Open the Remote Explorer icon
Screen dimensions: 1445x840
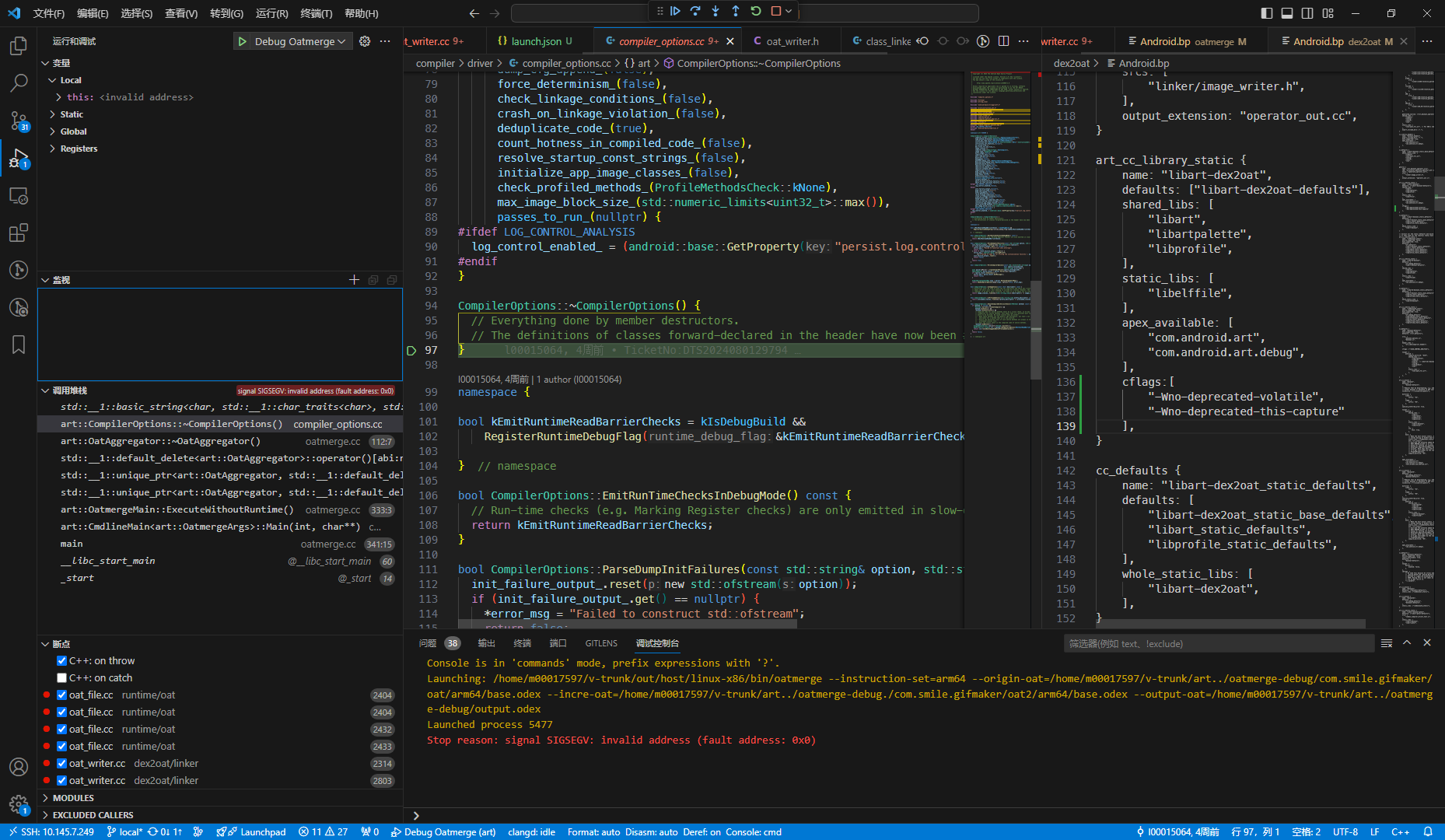coord(19,196)
